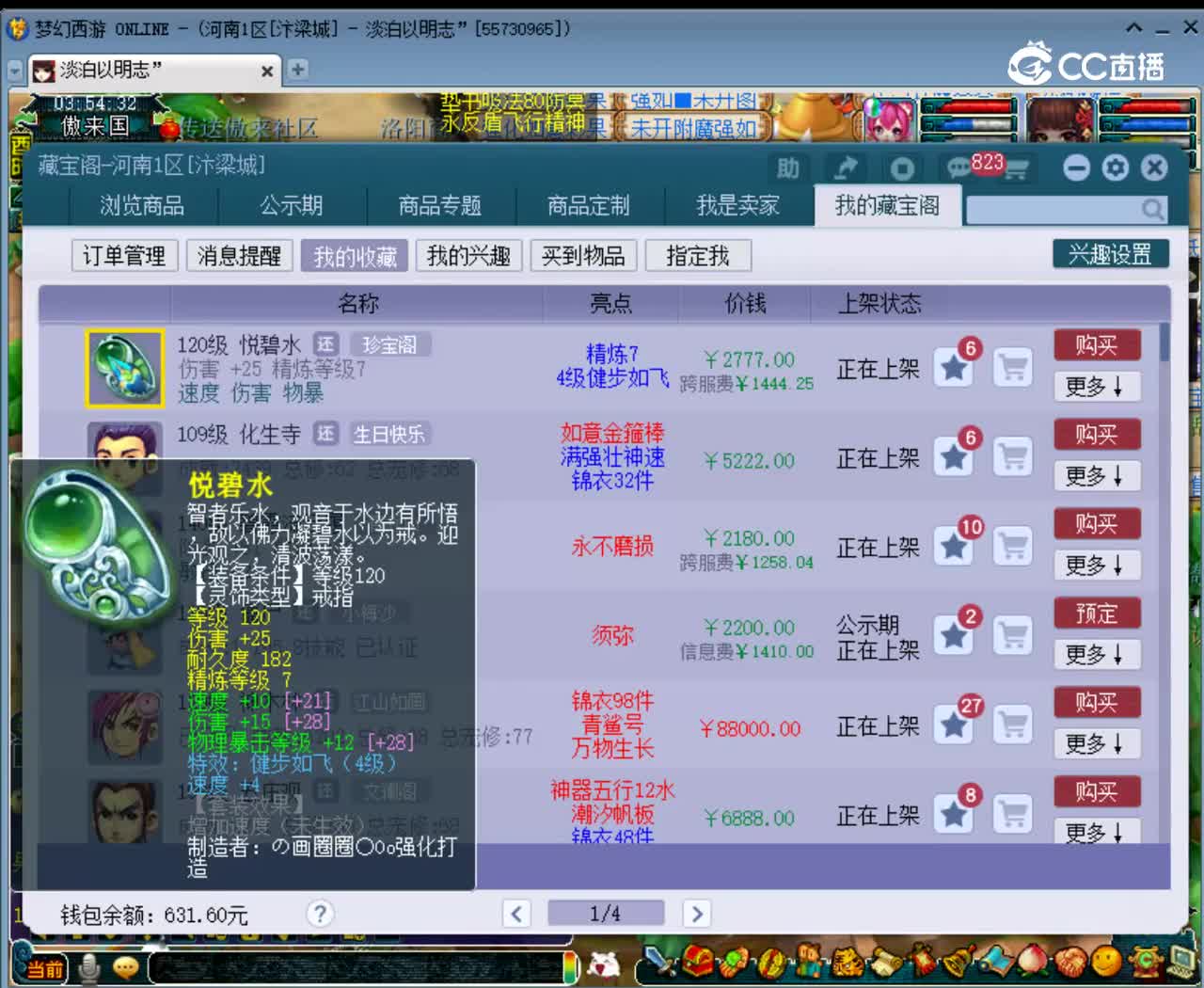Expand 更多 menu for ￥6888 row
This screenshot has width=1204, height=988.
click(1097, 832)
